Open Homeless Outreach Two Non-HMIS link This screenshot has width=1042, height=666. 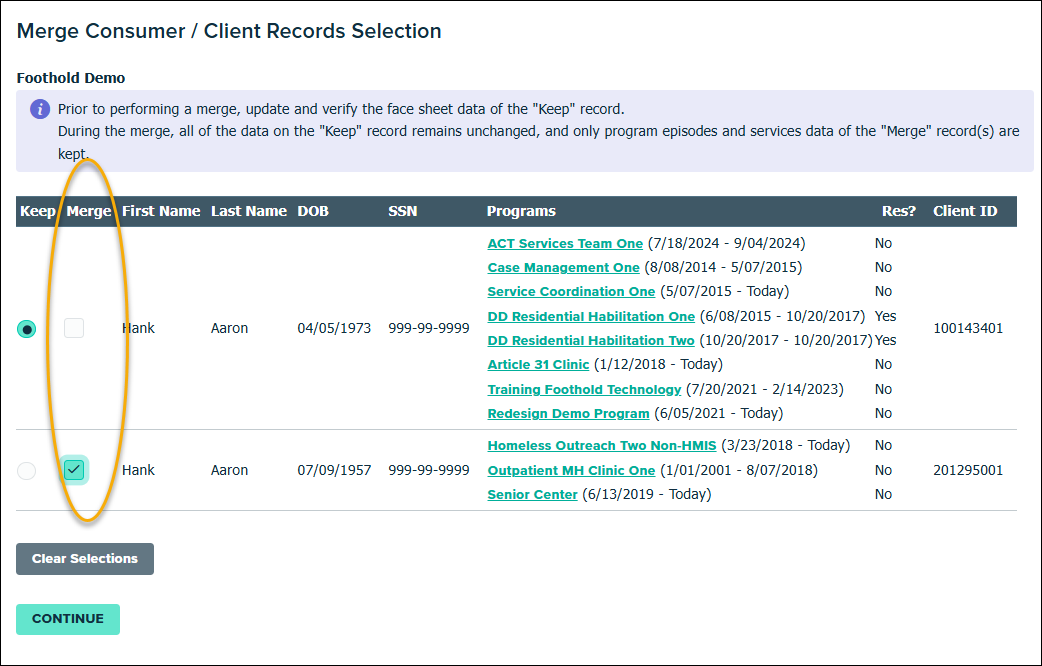pos(601,446)
